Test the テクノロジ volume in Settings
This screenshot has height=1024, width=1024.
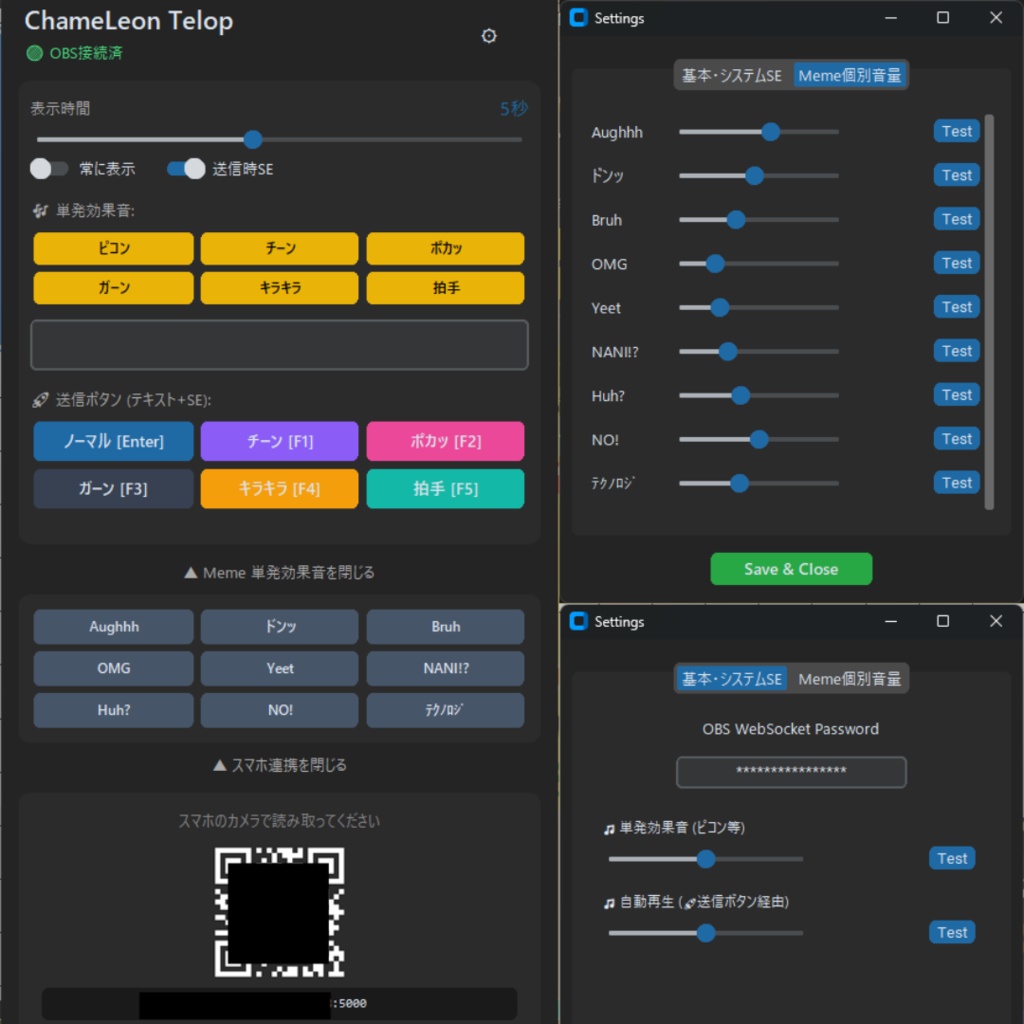click(x=956, y=483)
